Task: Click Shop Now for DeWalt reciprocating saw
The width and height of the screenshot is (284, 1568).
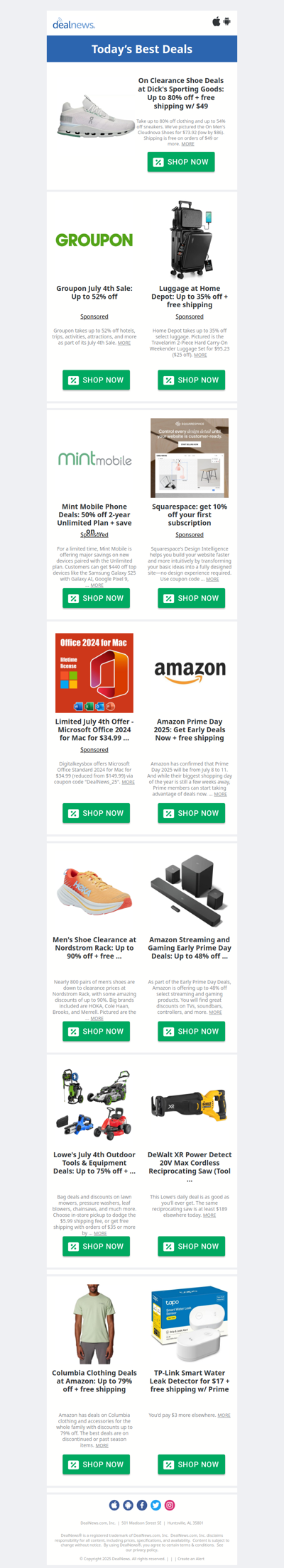Action: pos(191,1246)
